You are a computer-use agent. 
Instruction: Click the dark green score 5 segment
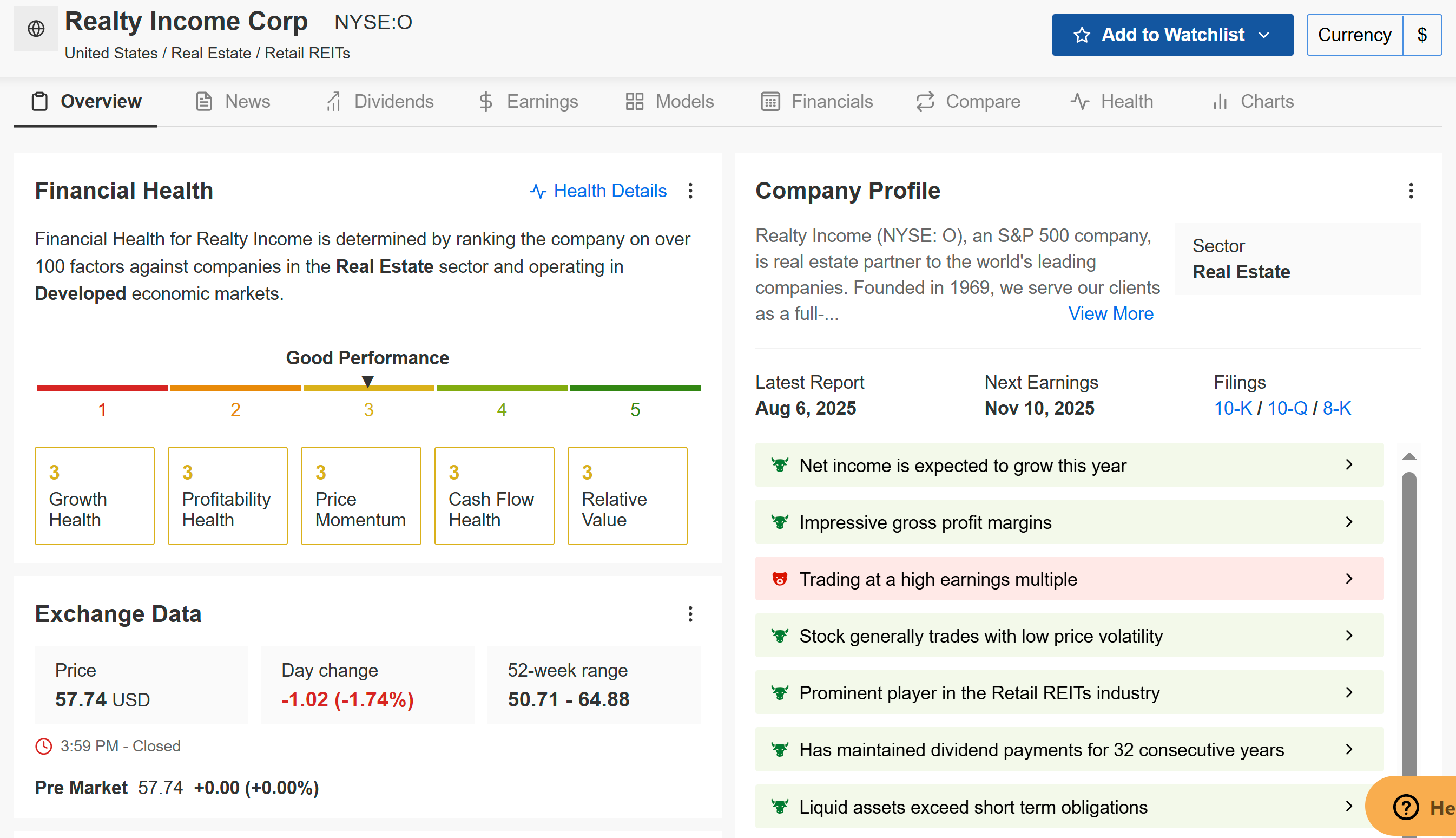(635, 388)
